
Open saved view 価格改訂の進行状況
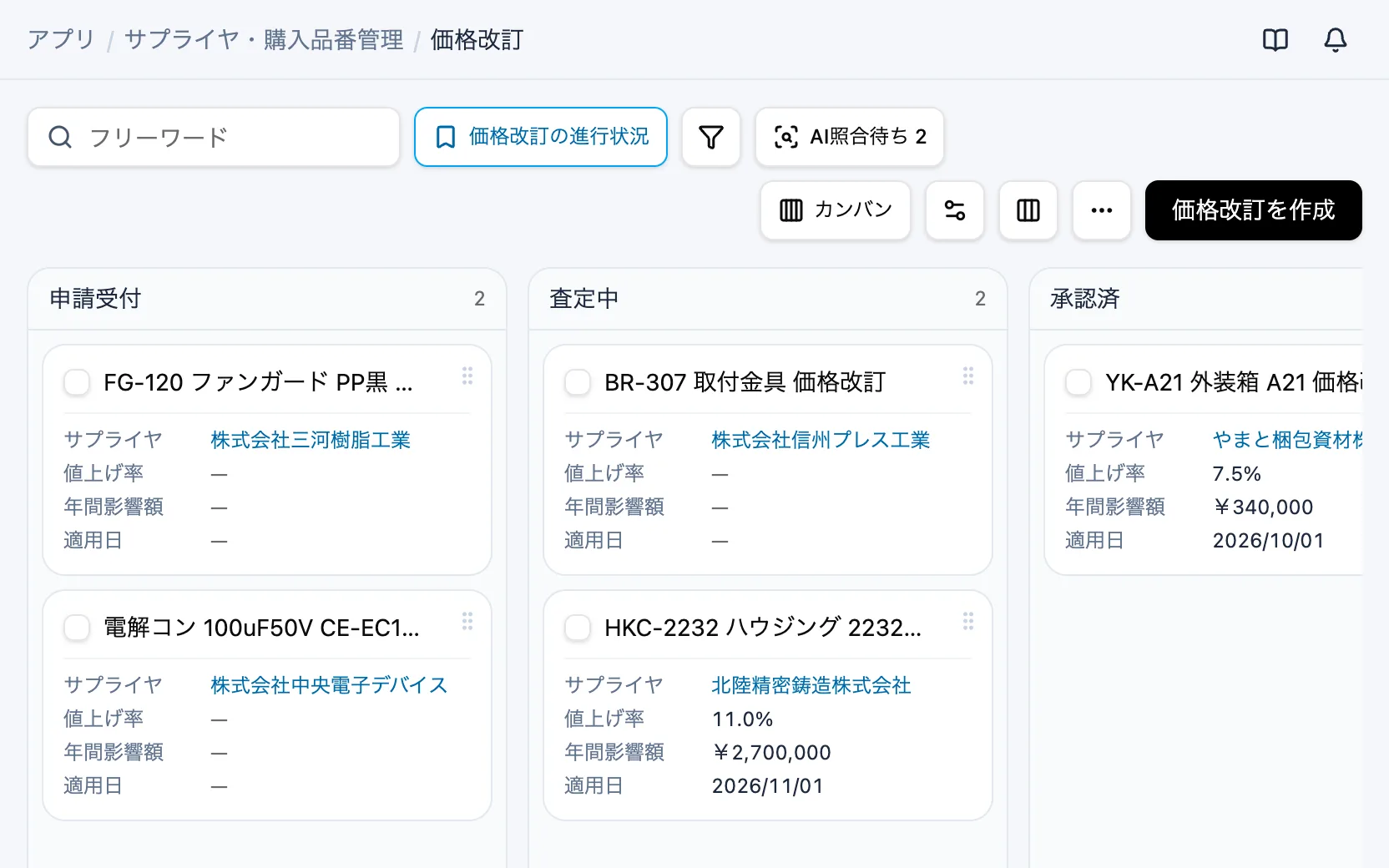[x=541, y=137]
